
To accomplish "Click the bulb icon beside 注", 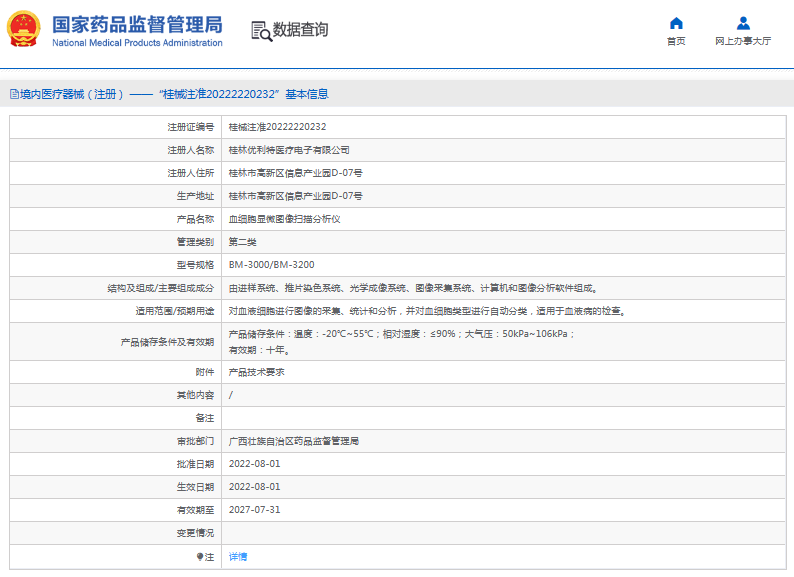I will 199,556.
